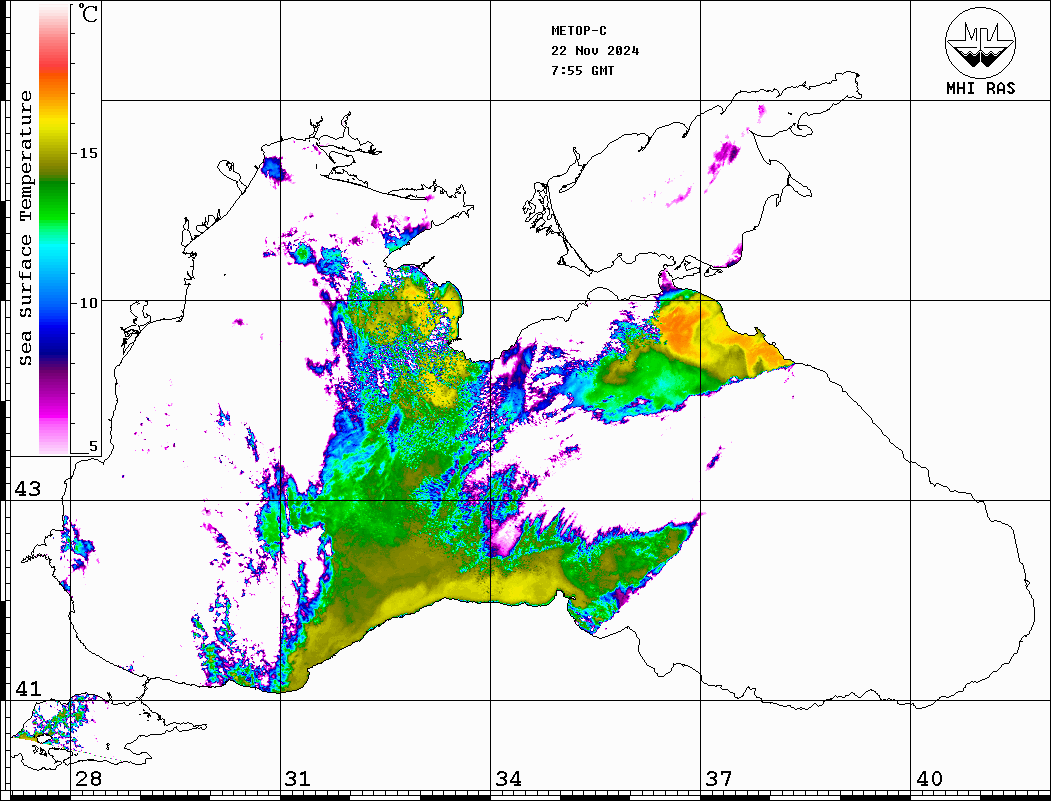Click the date '22 Nov 2024'
This screenshot has height=801, width=1051.
point(595,51)
